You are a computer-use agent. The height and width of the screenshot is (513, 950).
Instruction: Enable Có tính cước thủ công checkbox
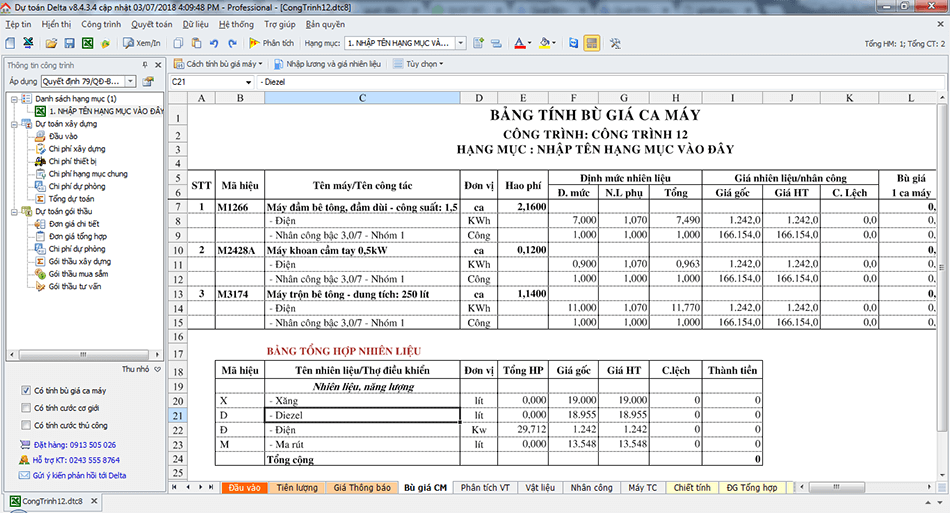pos(25,425)
